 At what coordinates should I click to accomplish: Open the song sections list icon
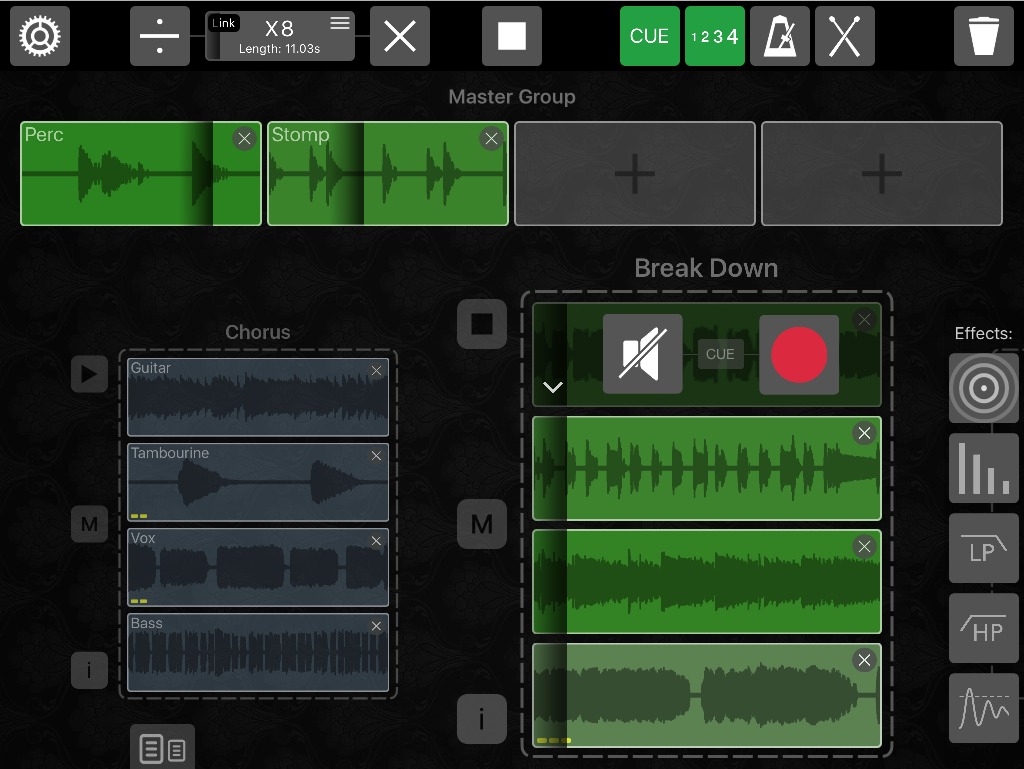[x=163, y=747]
